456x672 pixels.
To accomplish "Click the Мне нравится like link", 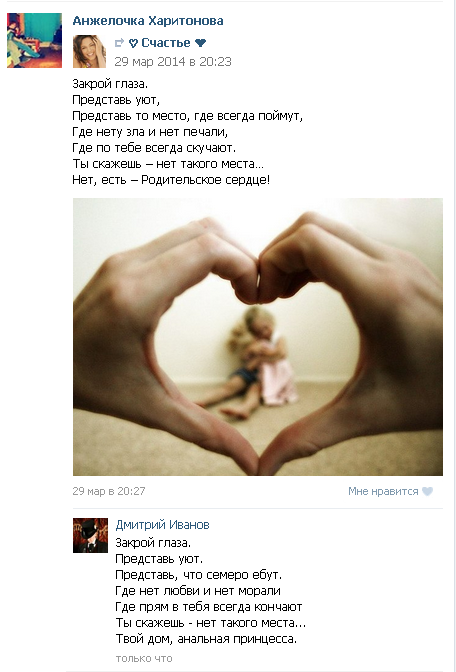I will pyautogui.click(x=383, y=491).
